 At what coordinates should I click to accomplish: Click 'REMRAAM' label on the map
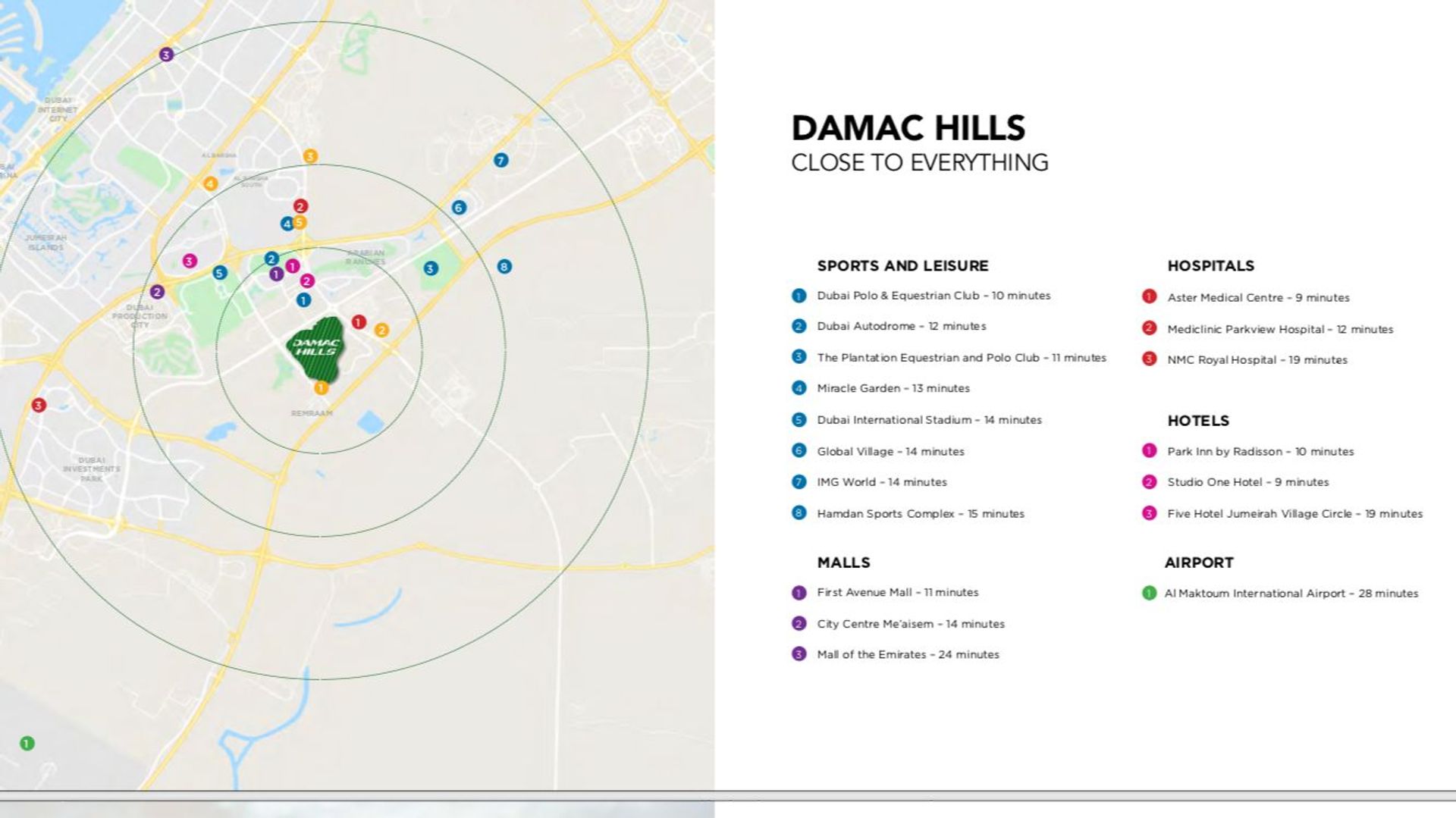tap(312, 413)
